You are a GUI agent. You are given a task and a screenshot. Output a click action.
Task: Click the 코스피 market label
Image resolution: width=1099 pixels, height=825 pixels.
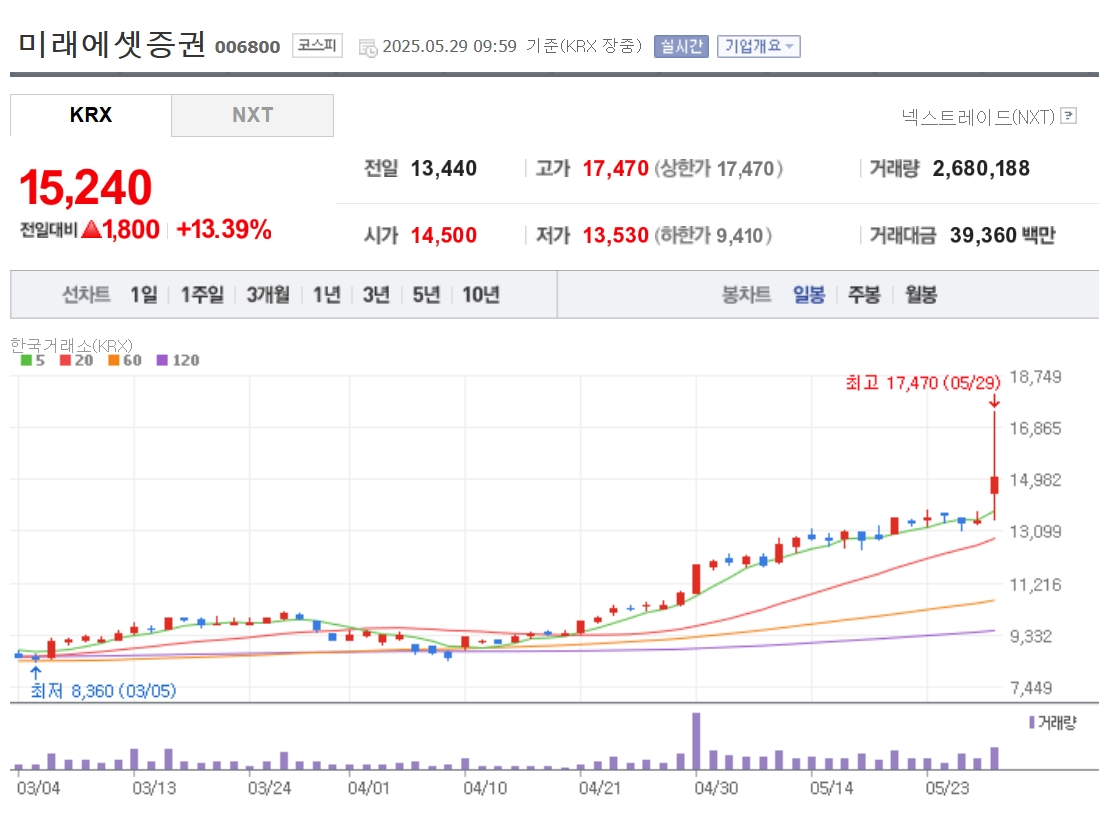pos(317,46)
